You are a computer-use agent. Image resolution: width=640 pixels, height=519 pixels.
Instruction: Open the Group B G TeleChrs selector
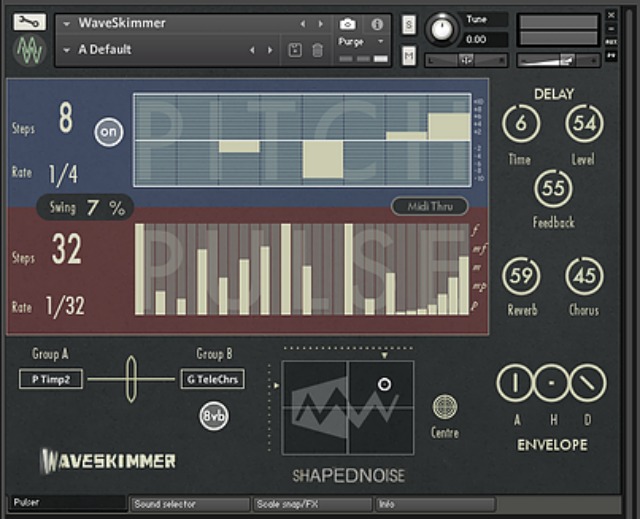coord(213,379)
